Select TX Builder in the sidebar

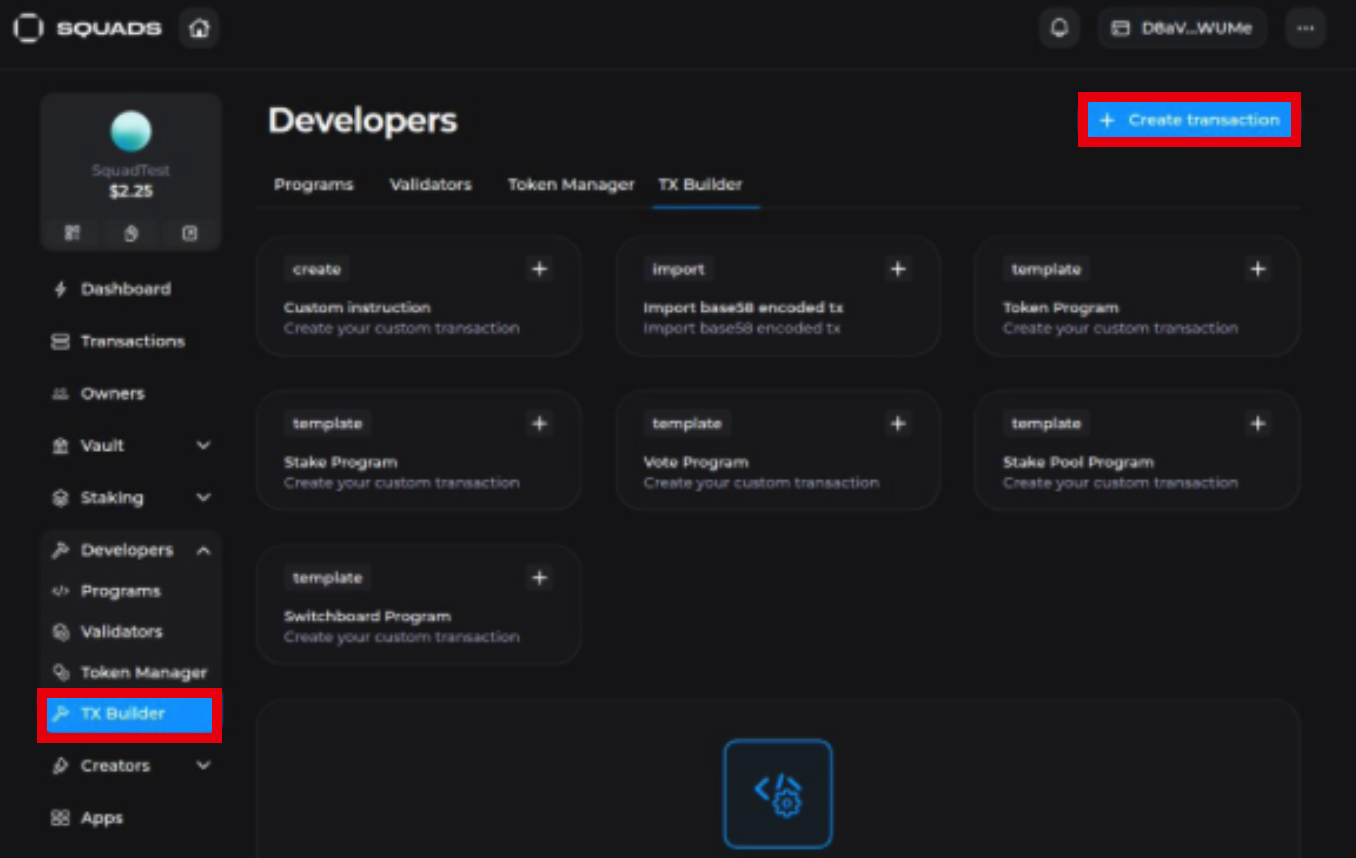pyautogui.click(x=130, y=714)
